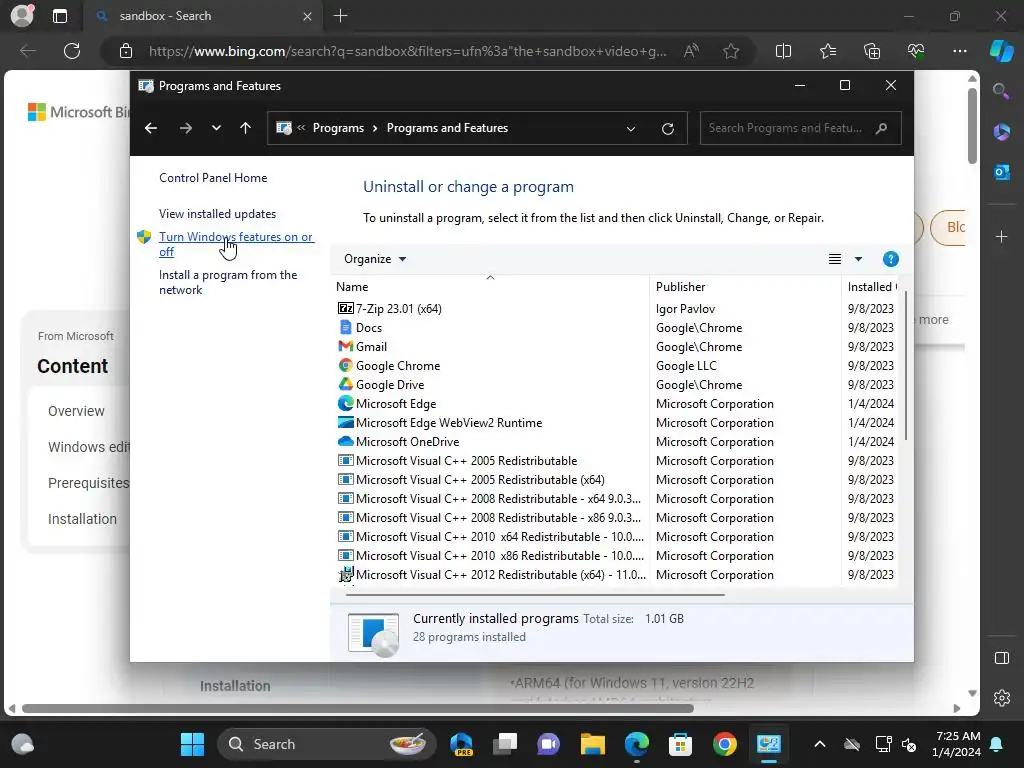The image size is (1024, 768).
Task: Select the sandbox - Search tab
Action: [x=203, y=16]
